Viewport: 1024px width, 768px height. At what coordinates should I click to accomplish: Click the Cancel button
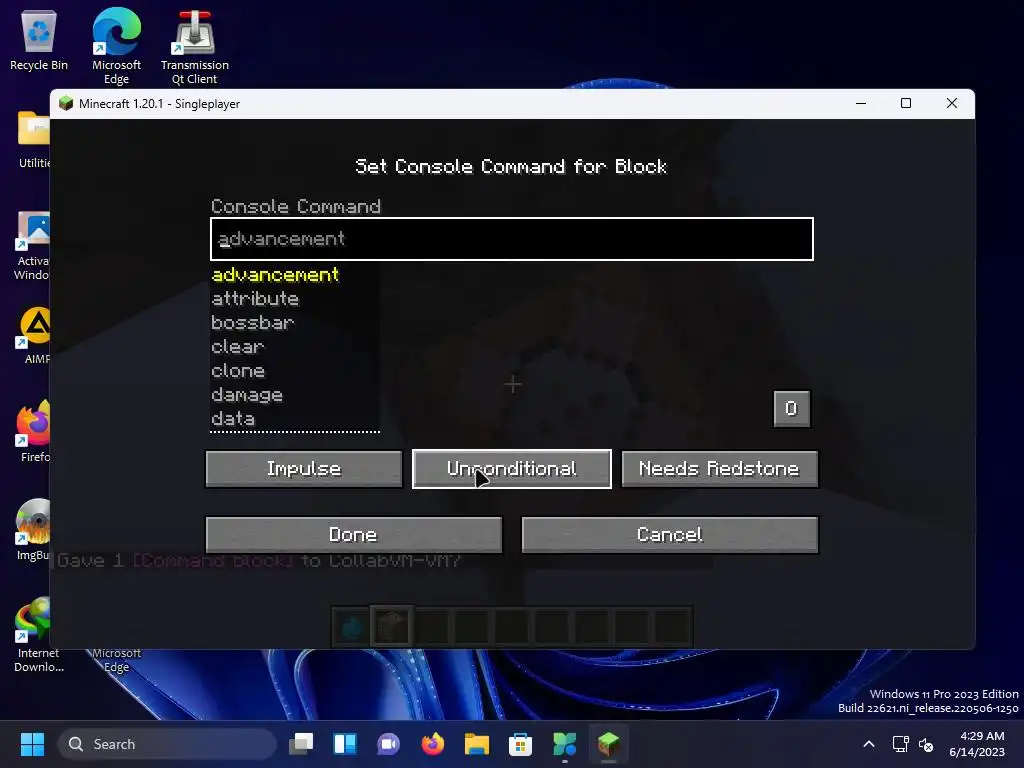coord(669,535)
